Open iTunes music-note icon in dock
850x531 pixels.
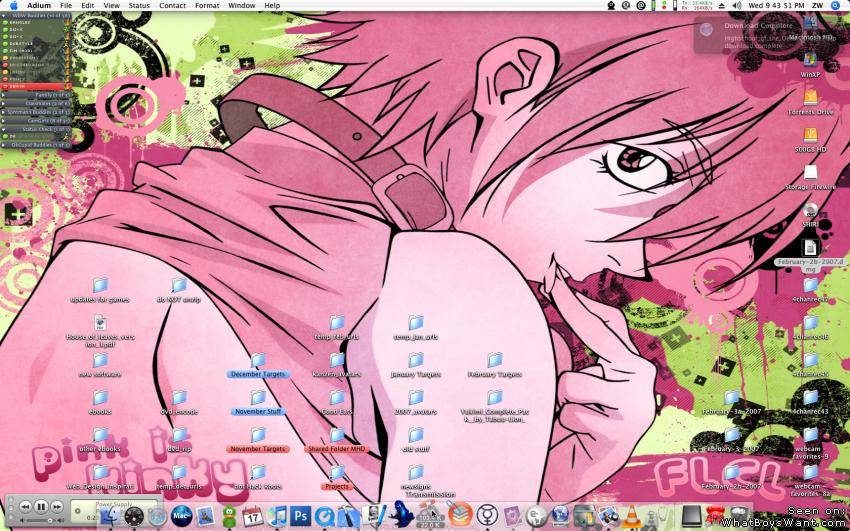pyautogui.click(x=276, y=516)
